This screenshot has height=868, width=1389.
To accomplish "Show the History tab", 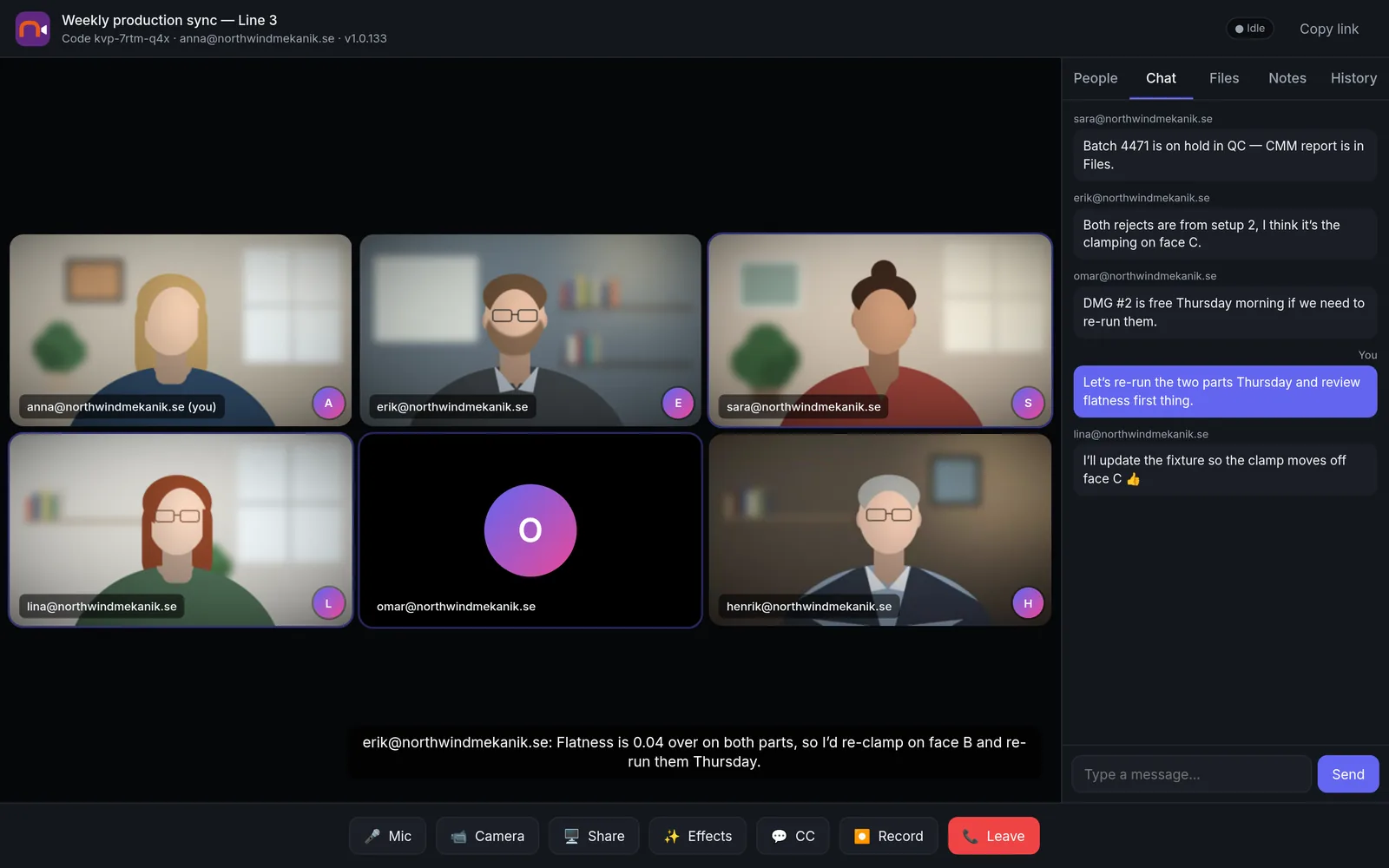I will click(x=1353, y=78).
